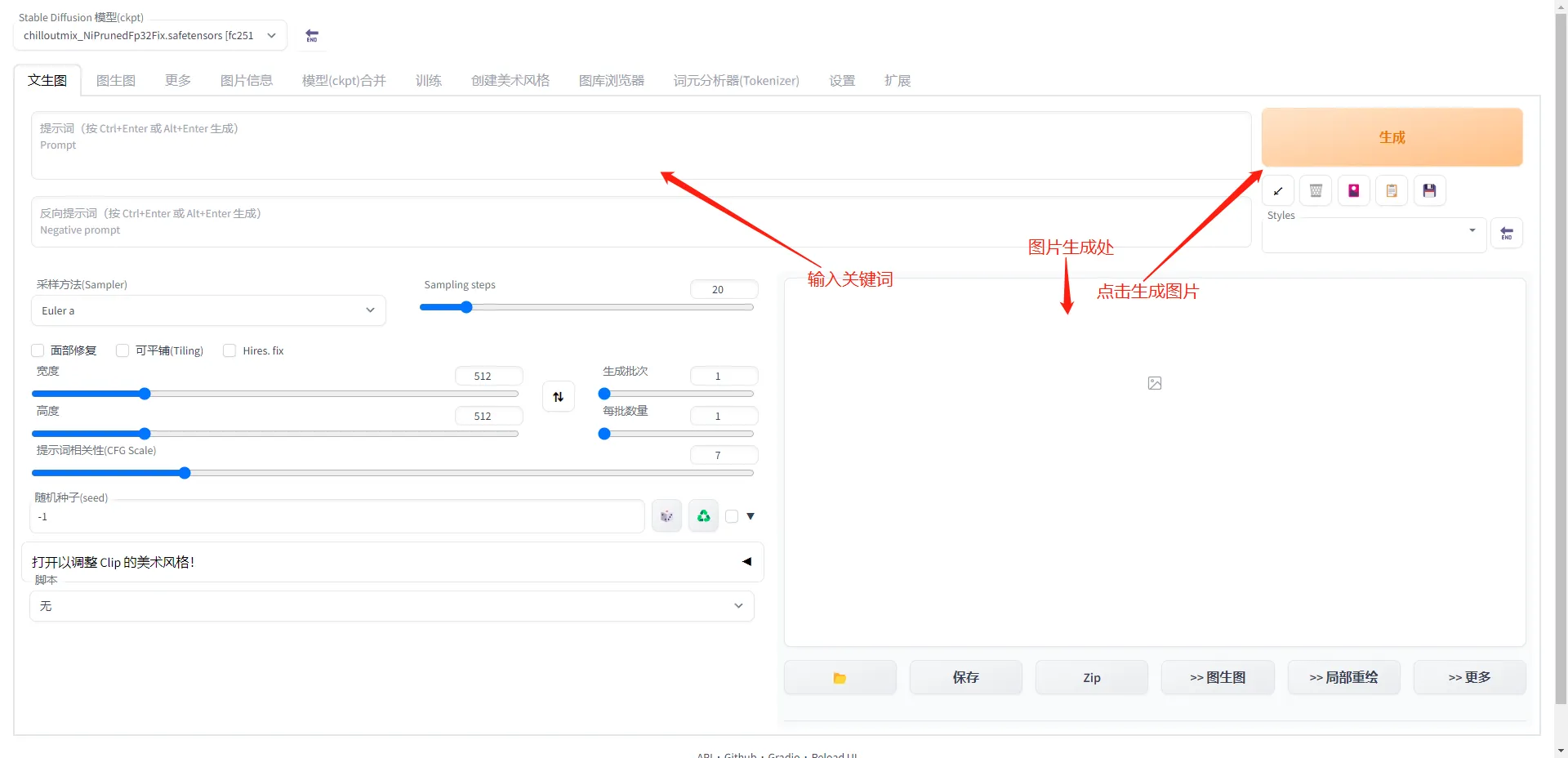Send the image to 图生图

coord(1218,678)
